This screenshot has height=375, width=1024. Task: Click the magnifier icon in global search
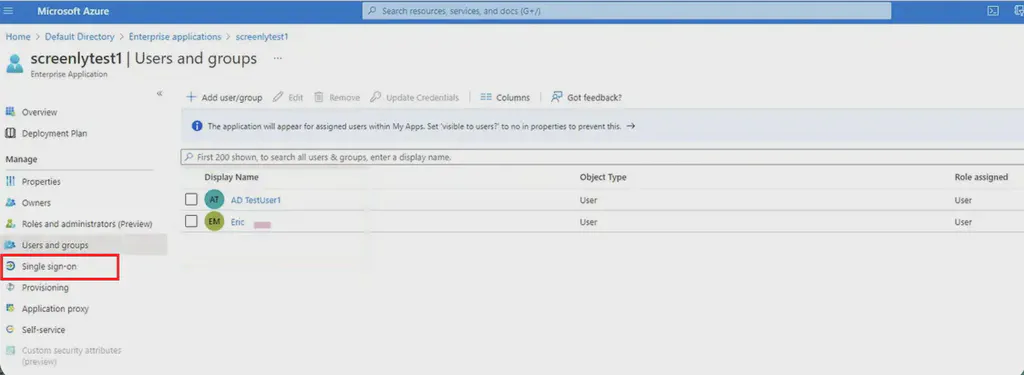373,11
